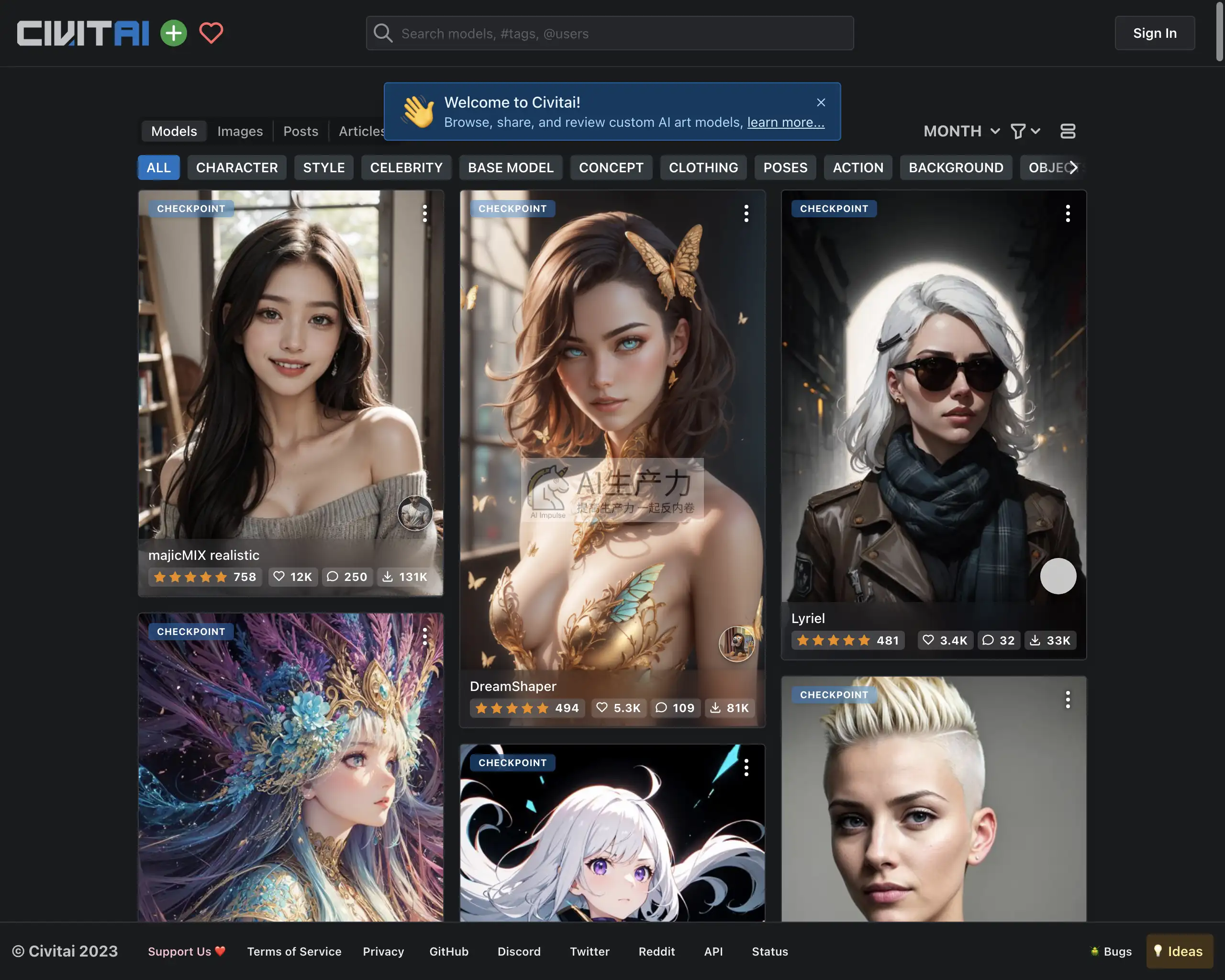The width and height of the screenshot is (1225, 980).
Task: Switch to the Images tab
Action: (240, 131)
